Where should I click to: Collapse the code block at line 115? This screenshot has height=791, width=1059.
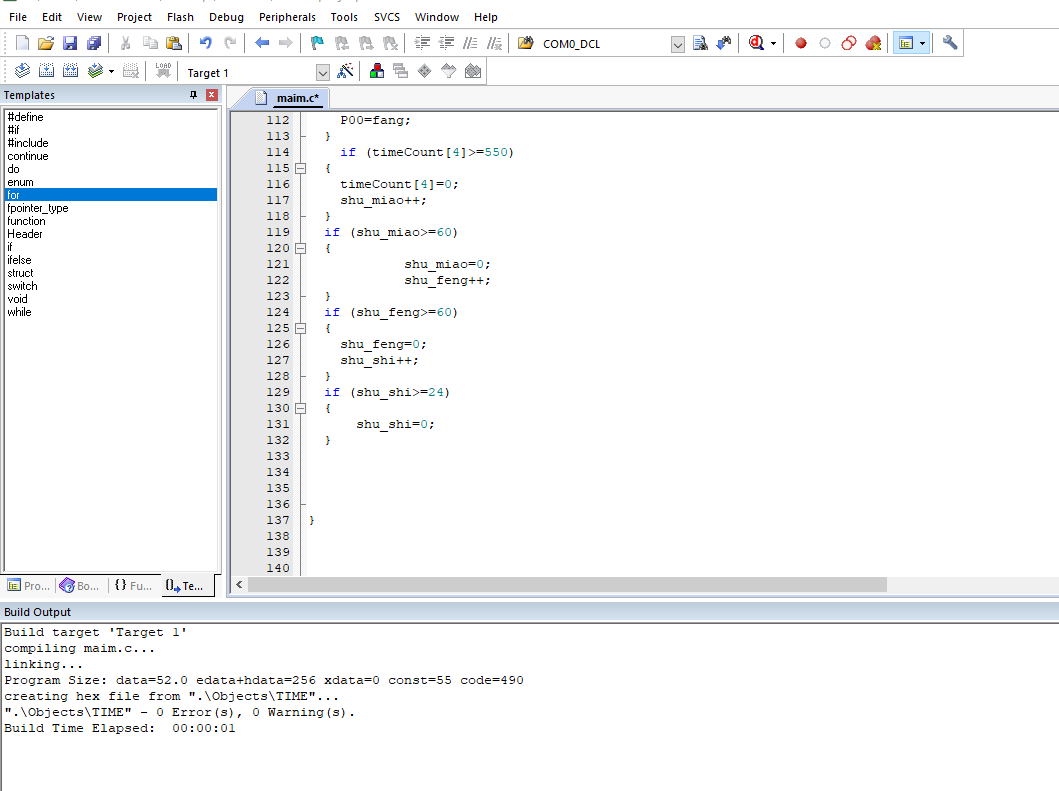tap(301, 168)
